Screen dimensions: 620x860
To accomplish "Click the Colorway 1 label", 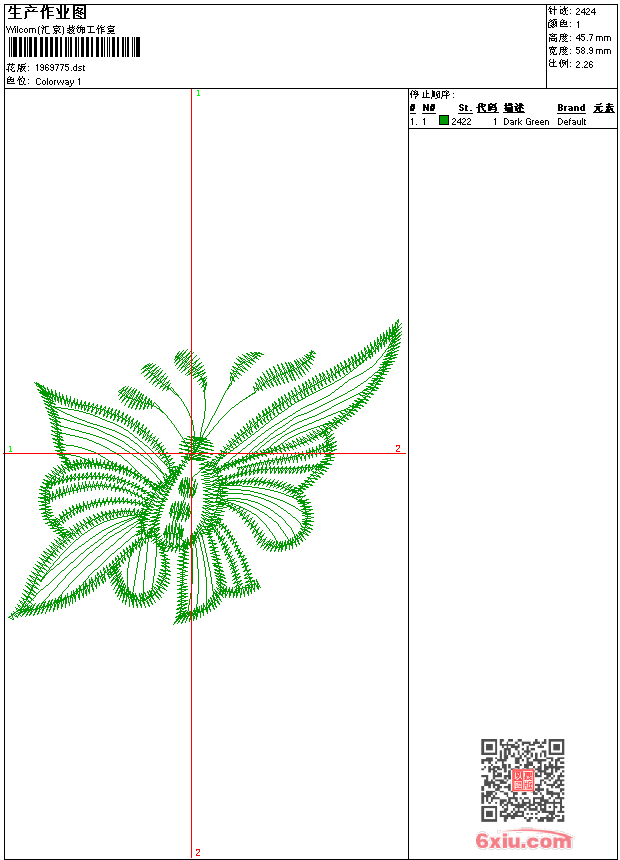I will tap(59, 81).
